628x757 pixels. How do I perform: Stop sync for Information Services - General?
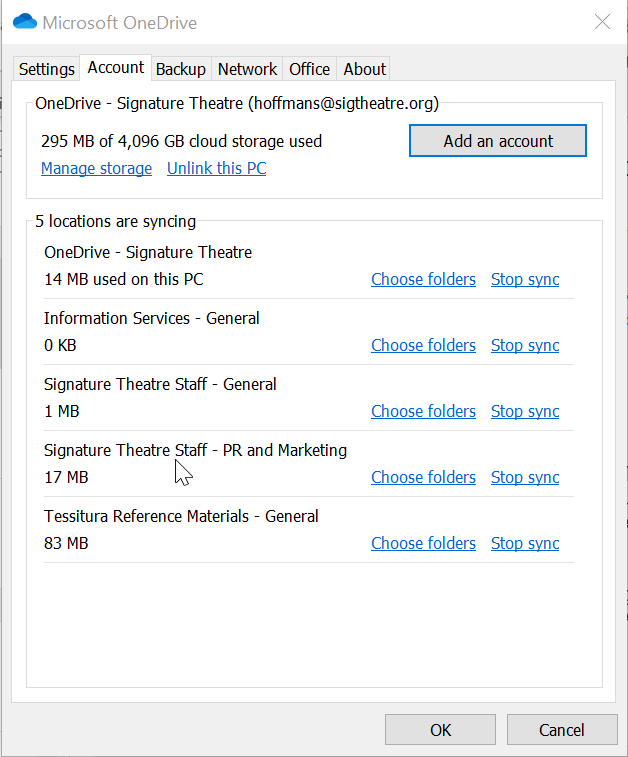[x=525, y=345]
